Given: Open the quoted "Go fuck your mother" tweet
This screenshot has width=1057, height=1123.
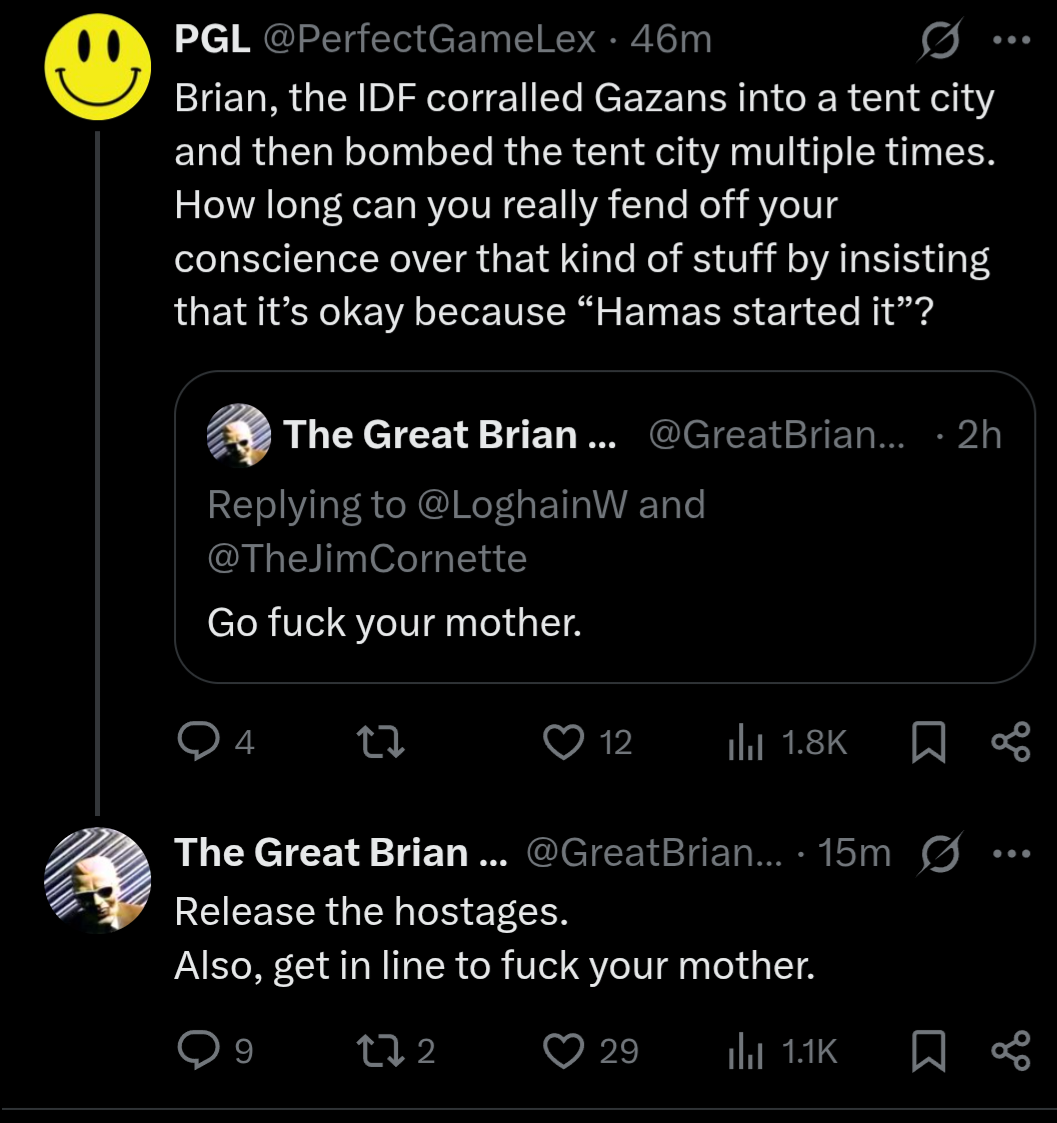Looking at the screenshot, I should coord(604,622).
